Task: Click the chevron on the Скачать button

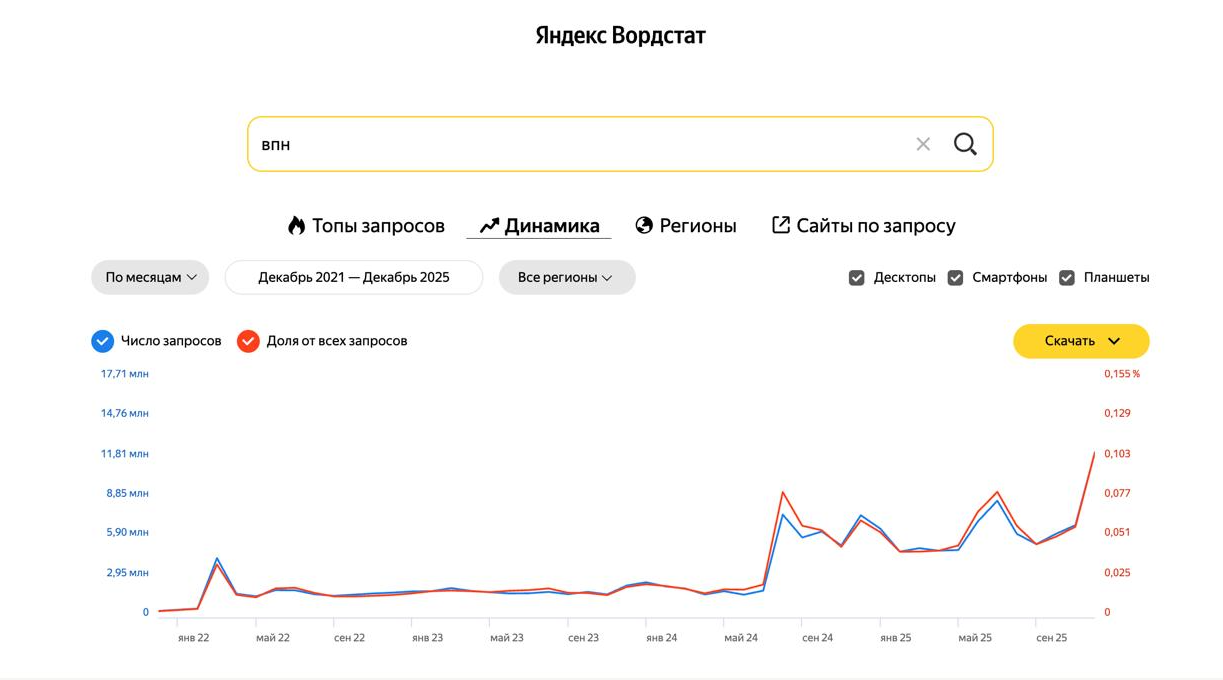Action: [1115, 341]
